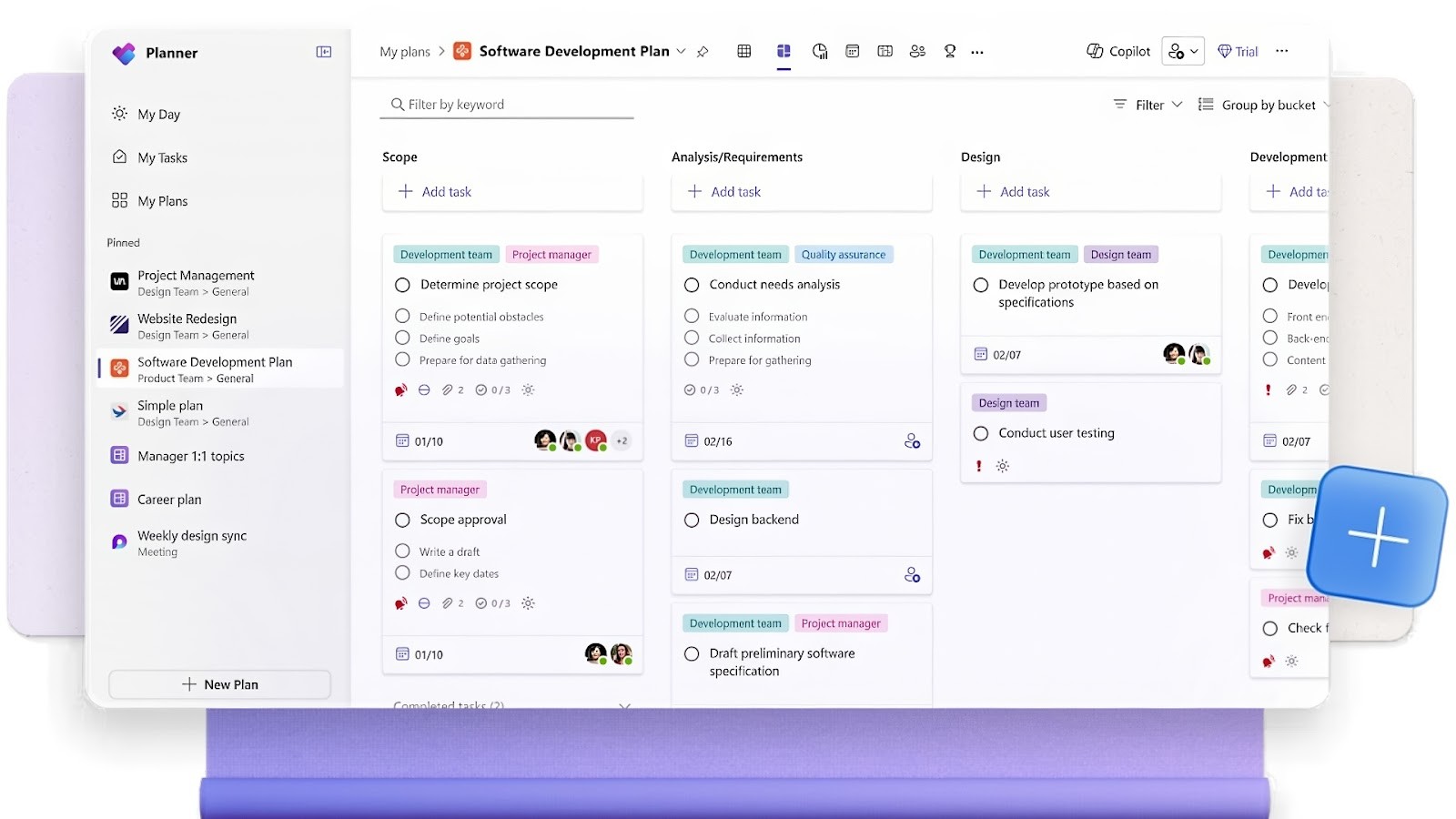Screen dimensions: 1456x819
Task: Check off the Write a draft subtask
Action: [x=402, y=551]
